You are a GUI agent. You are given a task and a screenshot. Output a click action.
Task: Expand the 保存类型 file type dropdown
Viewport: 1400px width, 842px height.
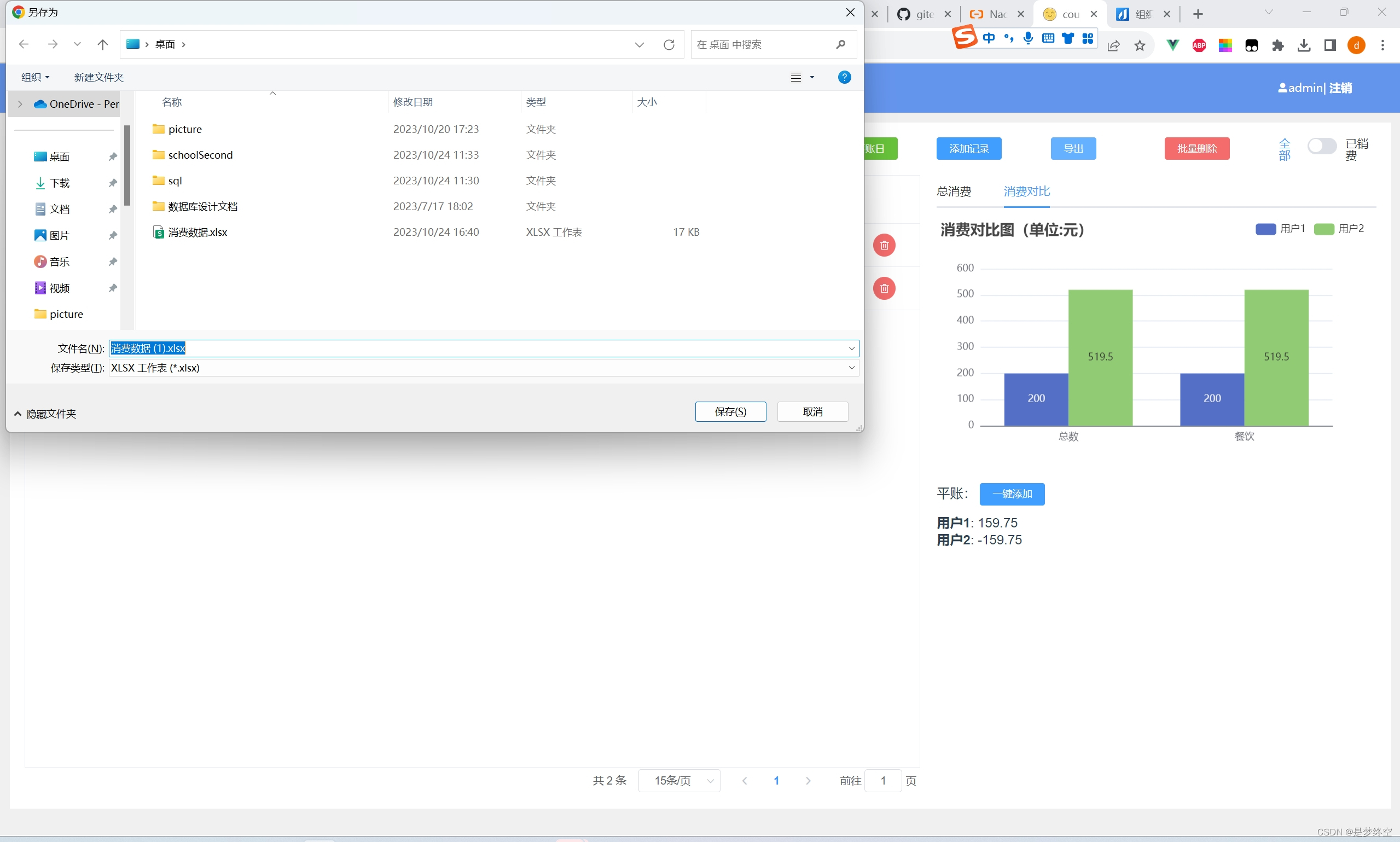pos(851,368)
